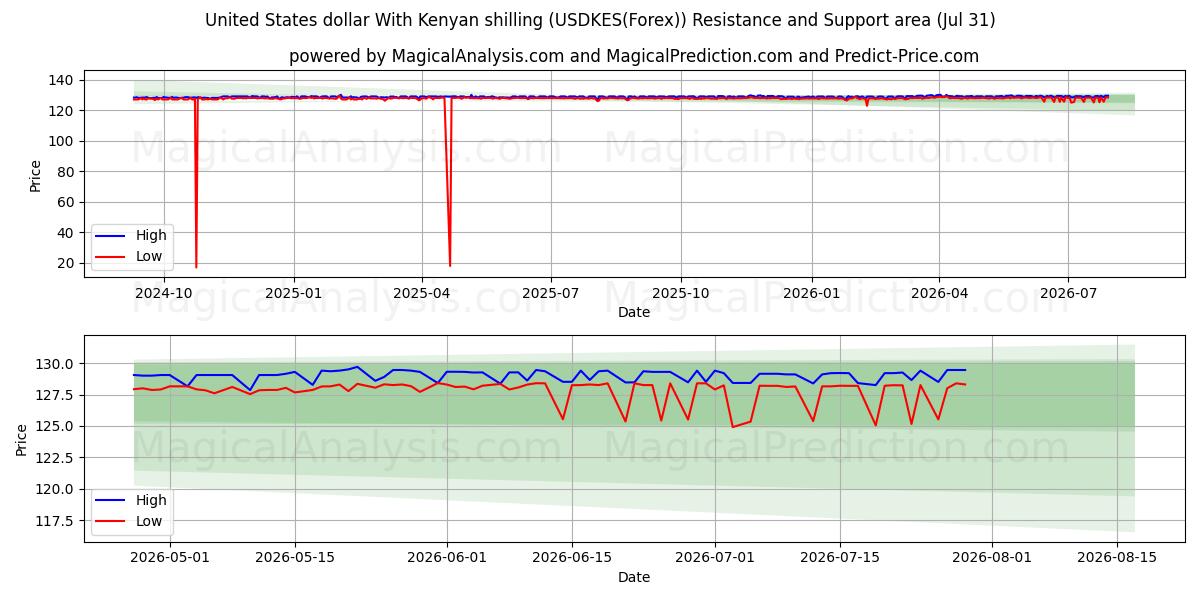Click the '2025-01' x-axis label
This screenshot has height=600, width=1200.
(294, 293)
